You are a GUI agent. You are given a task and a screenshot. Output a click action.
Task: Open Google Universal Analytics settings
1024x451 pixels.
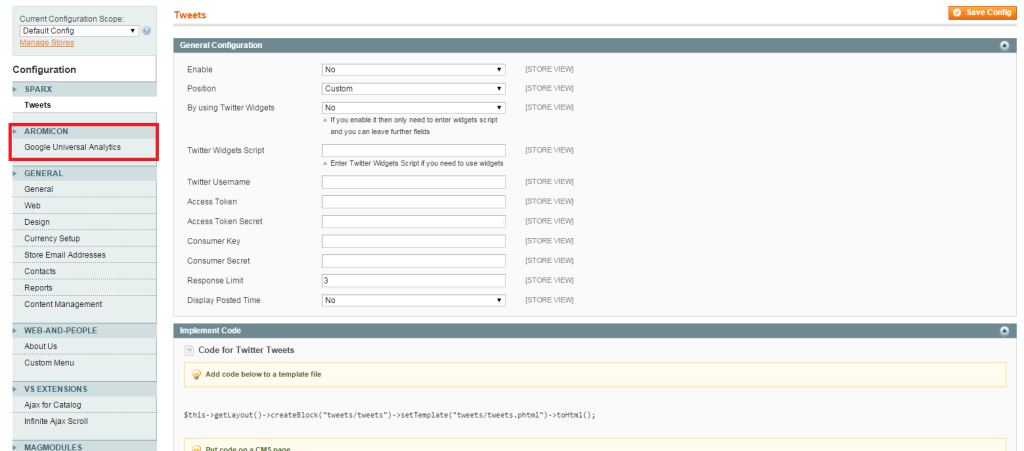coord(84,148)
